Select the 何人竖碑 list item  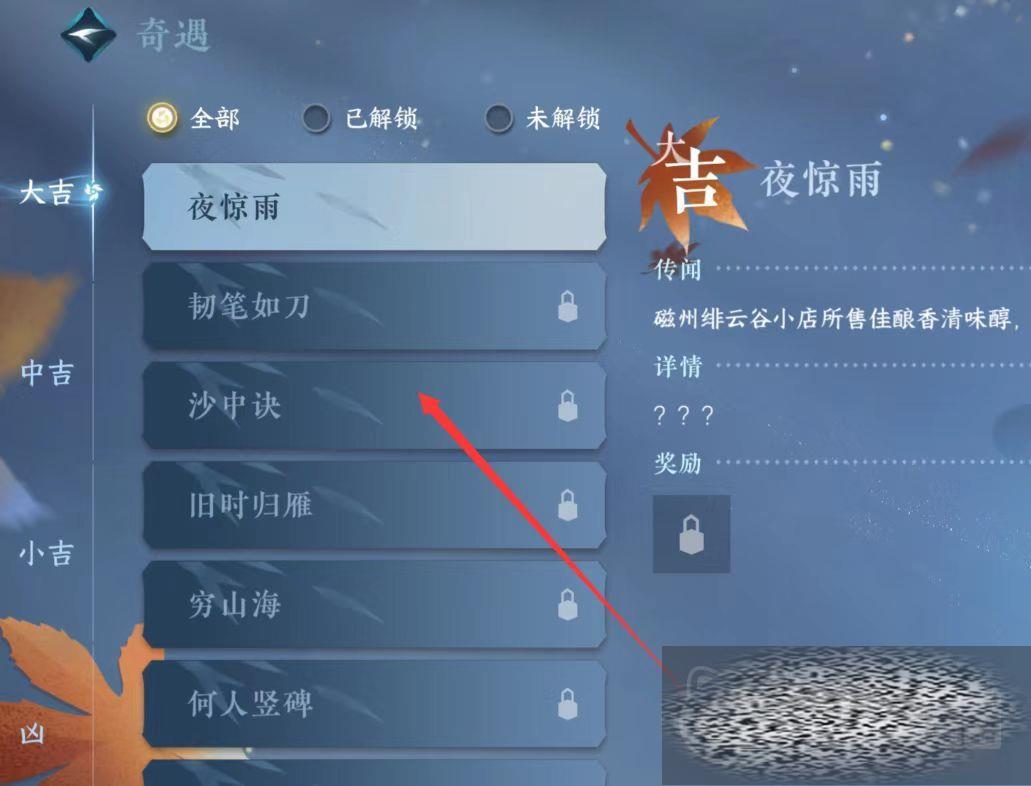pyautogui.click(x=373, y=704)
